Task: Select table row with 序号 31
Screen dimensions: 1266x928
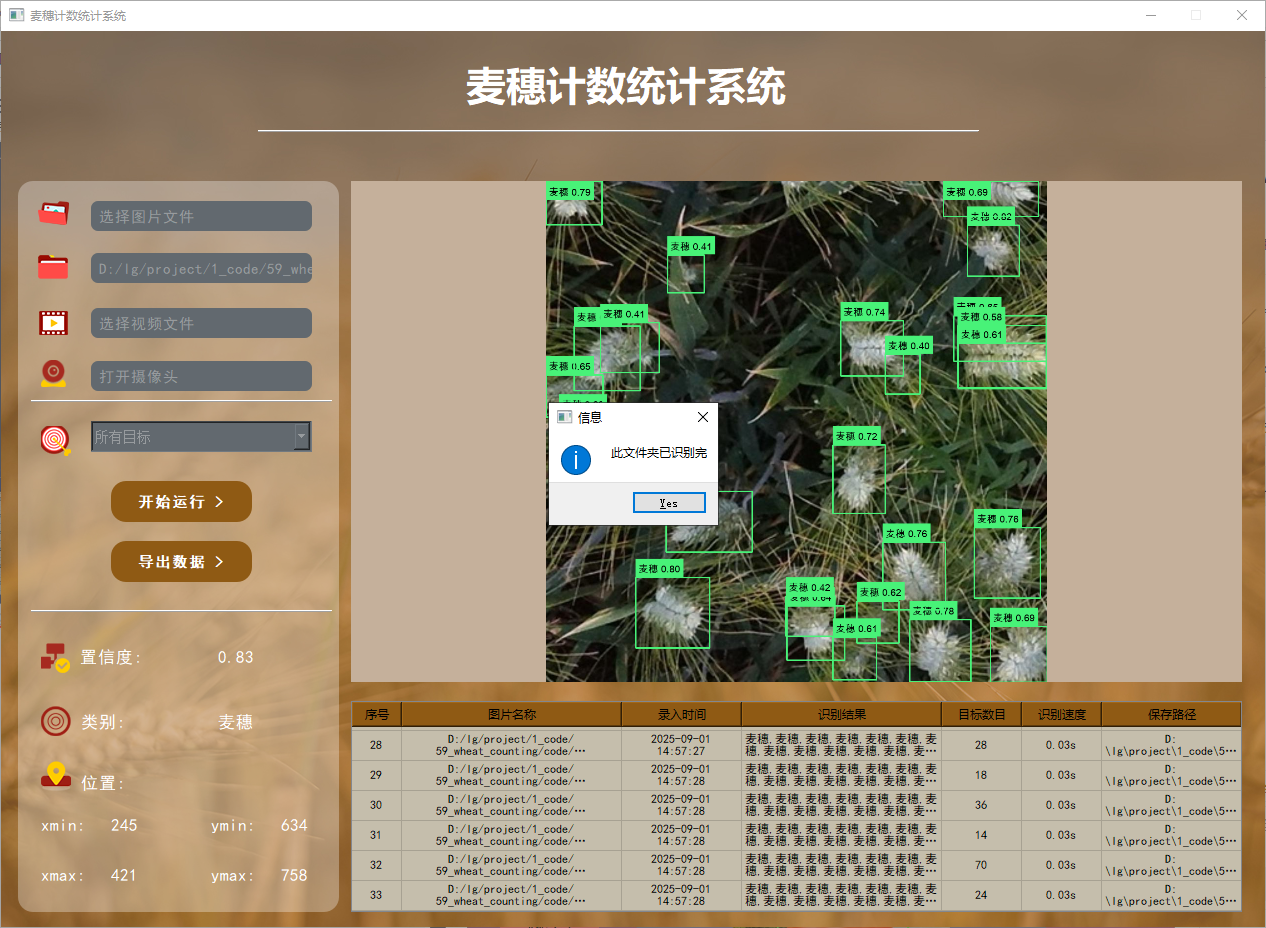Action: [x=796, y=835]
